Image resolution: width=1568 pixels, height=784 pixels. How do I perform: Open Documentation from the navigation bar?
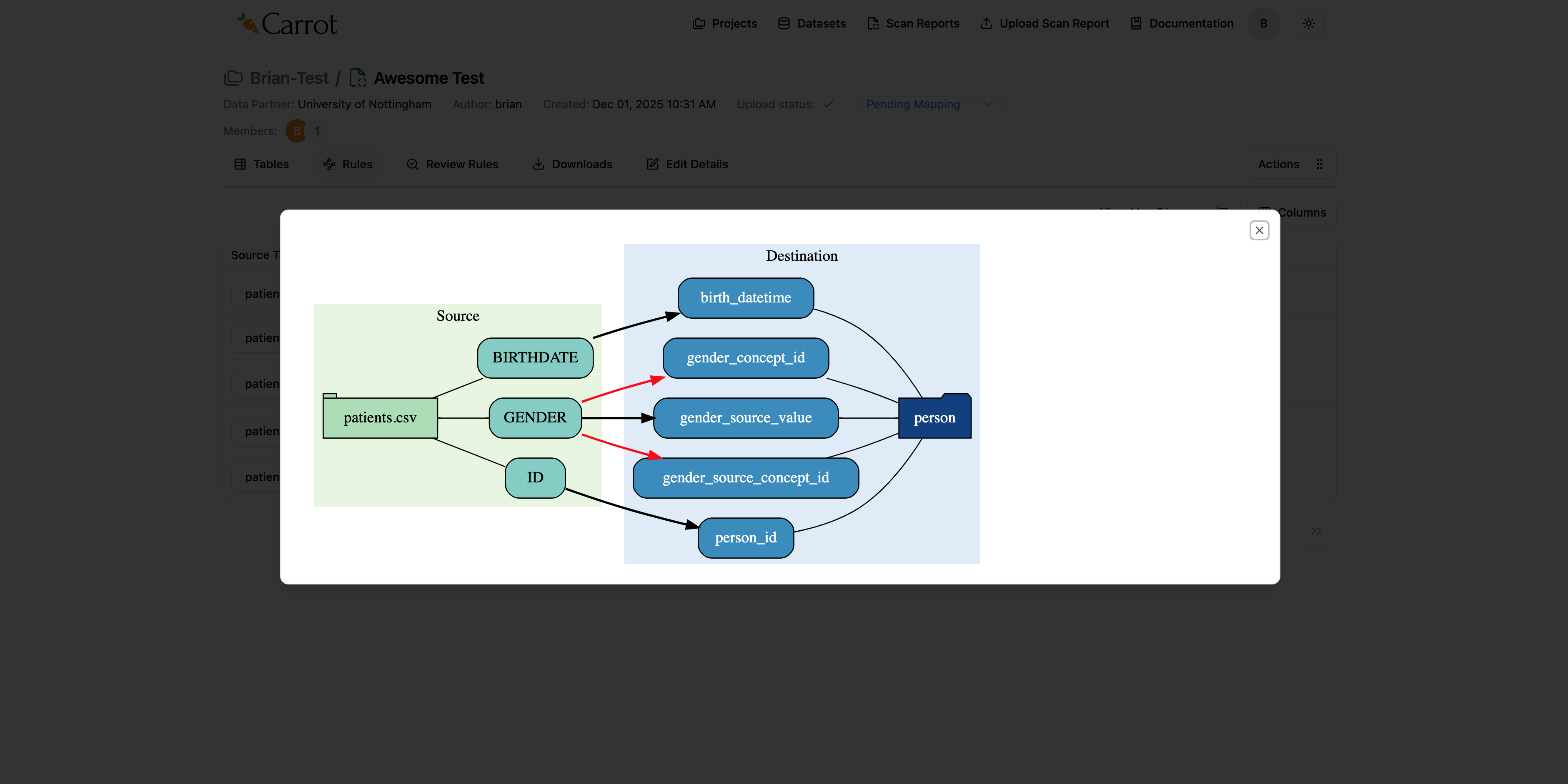pyautogui.click(x=1181, y=24)
